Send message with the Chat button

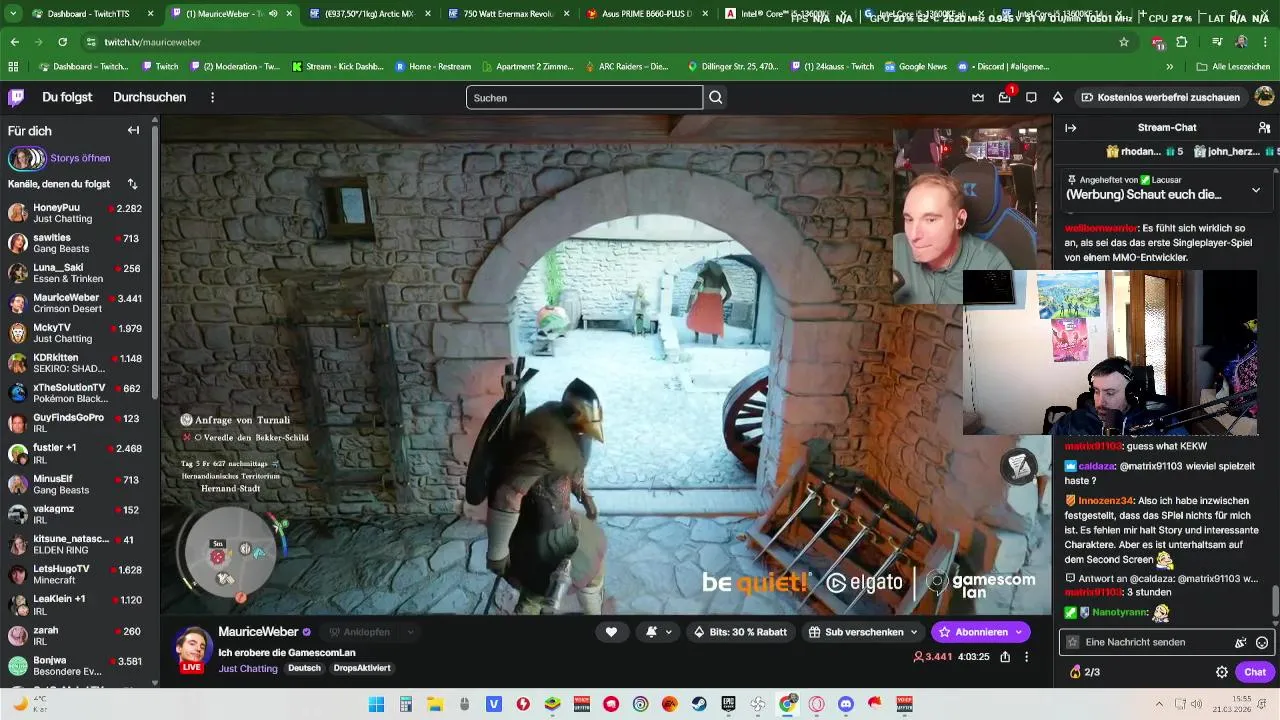(x=1255, y=672)
